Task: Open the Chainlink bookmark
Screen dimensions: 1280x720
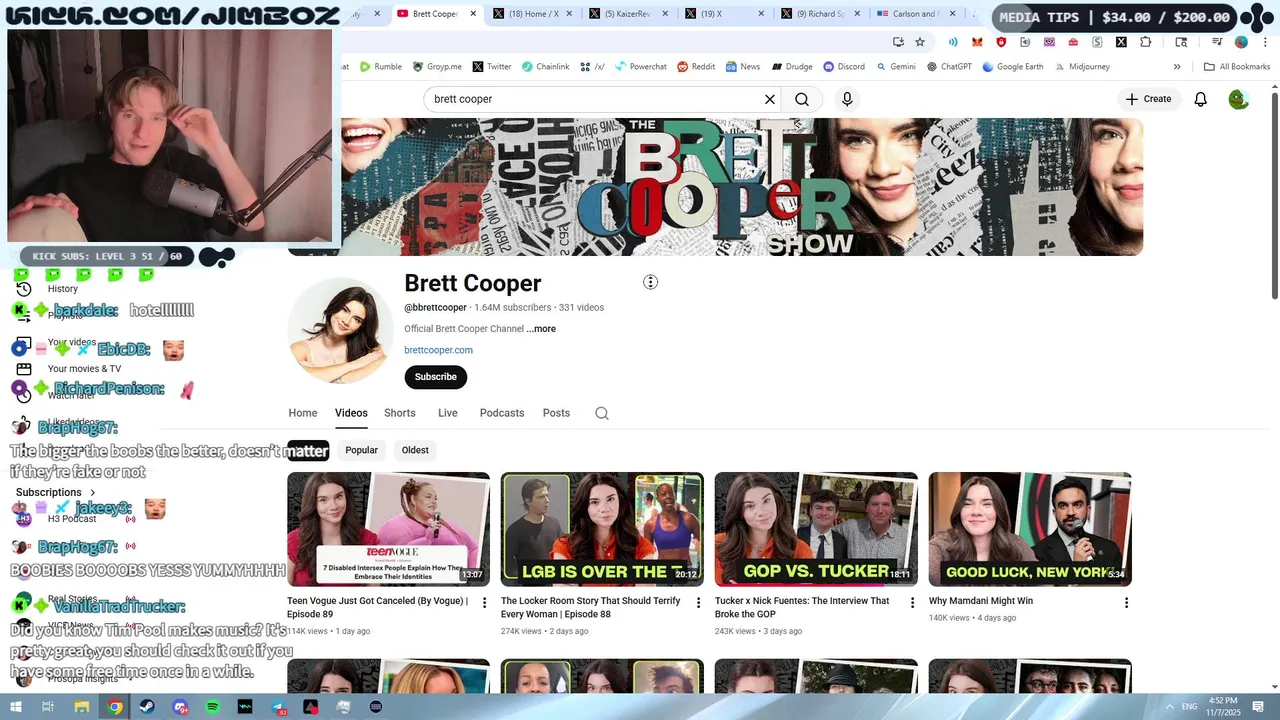Action: [x=545, y=67]
